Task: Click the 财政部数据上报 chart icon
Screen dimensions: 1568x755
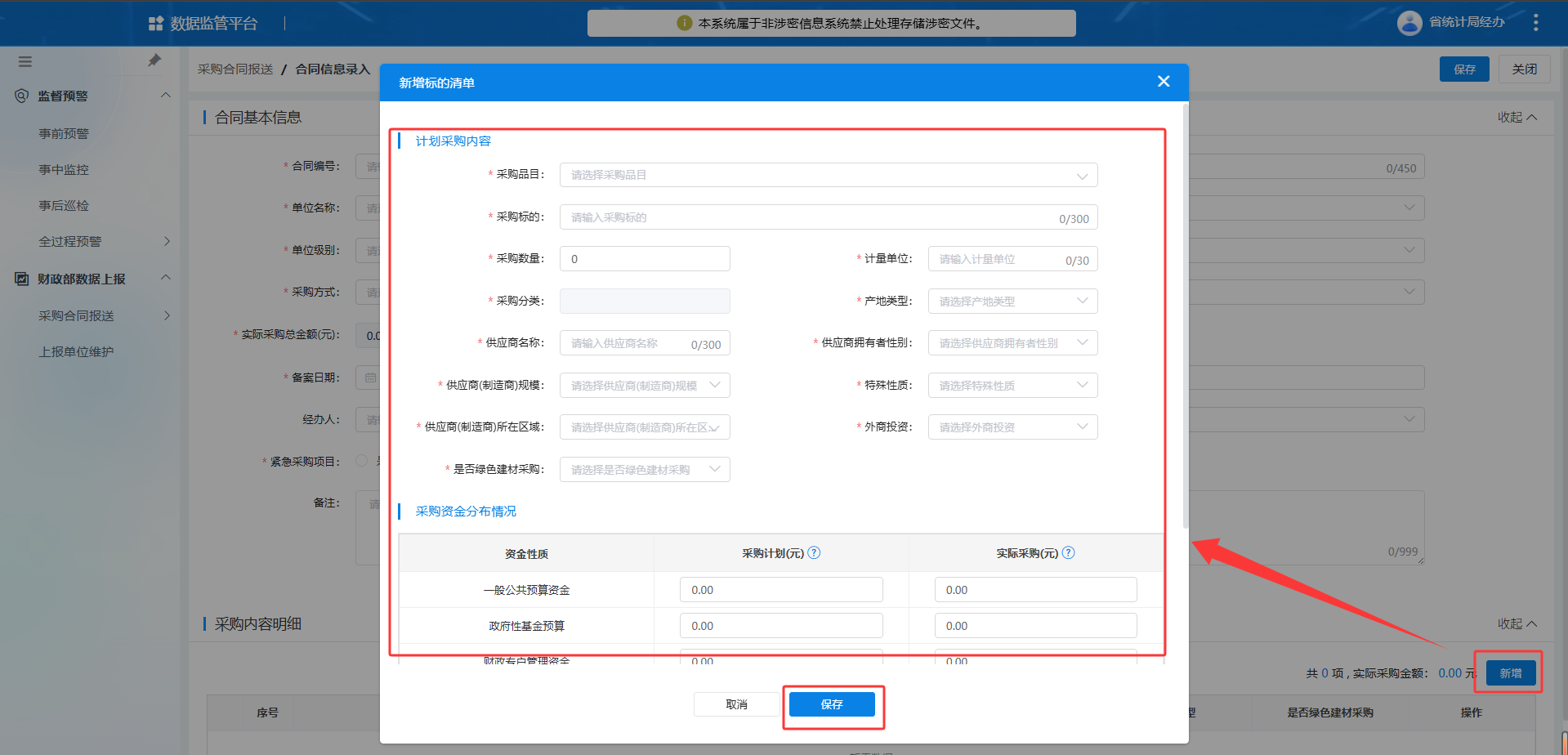Action: (x=22, y=279)
